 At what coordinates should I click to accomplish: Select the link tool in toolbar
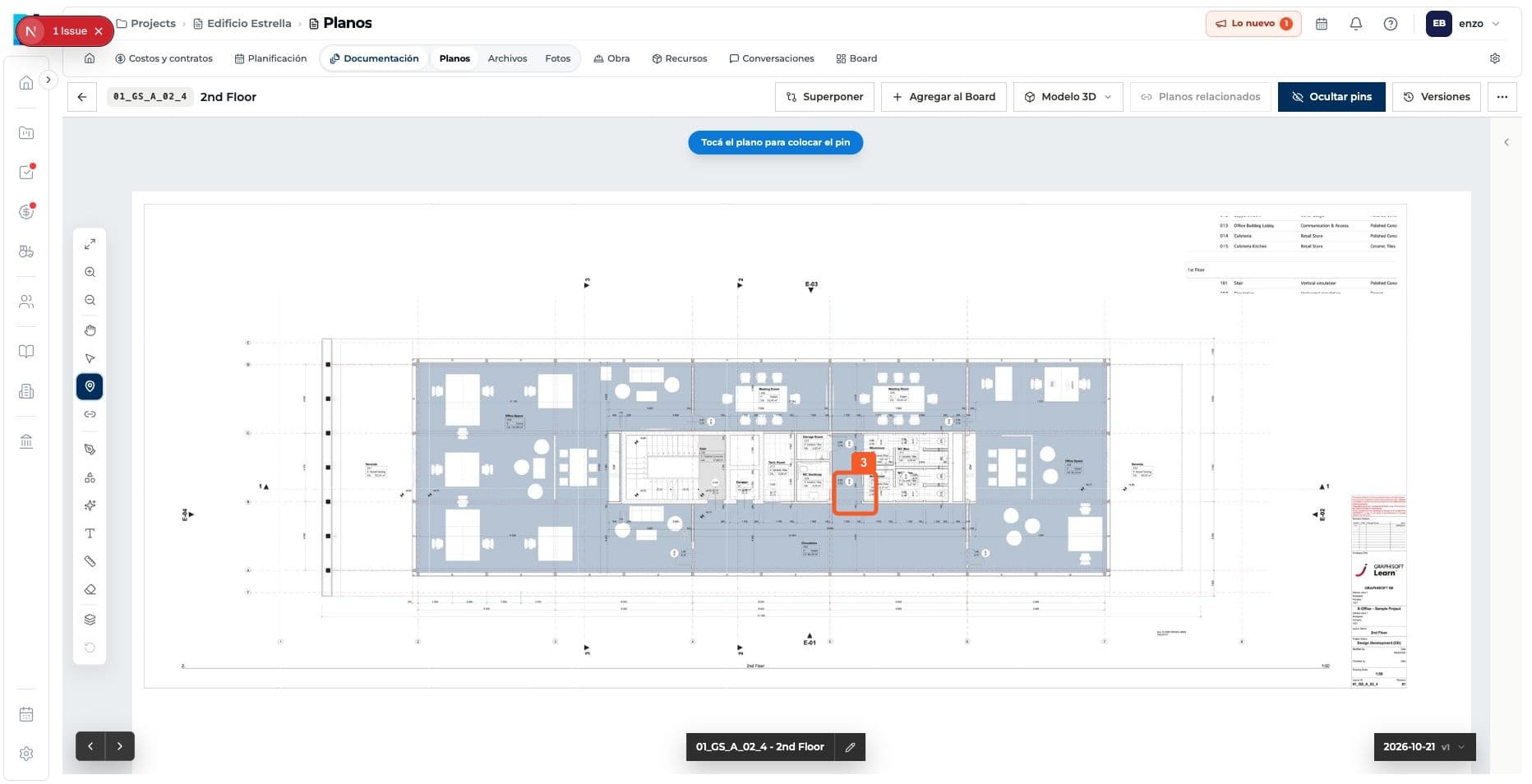click(90, 414)
